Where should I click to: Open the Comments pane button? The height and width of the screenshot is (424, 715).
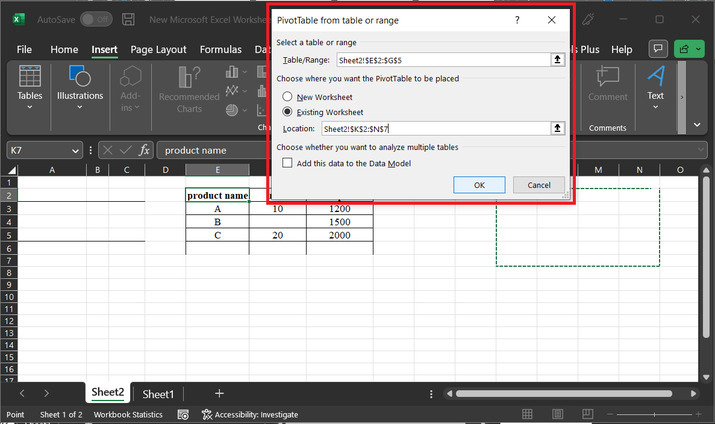(x=658, y=49)
